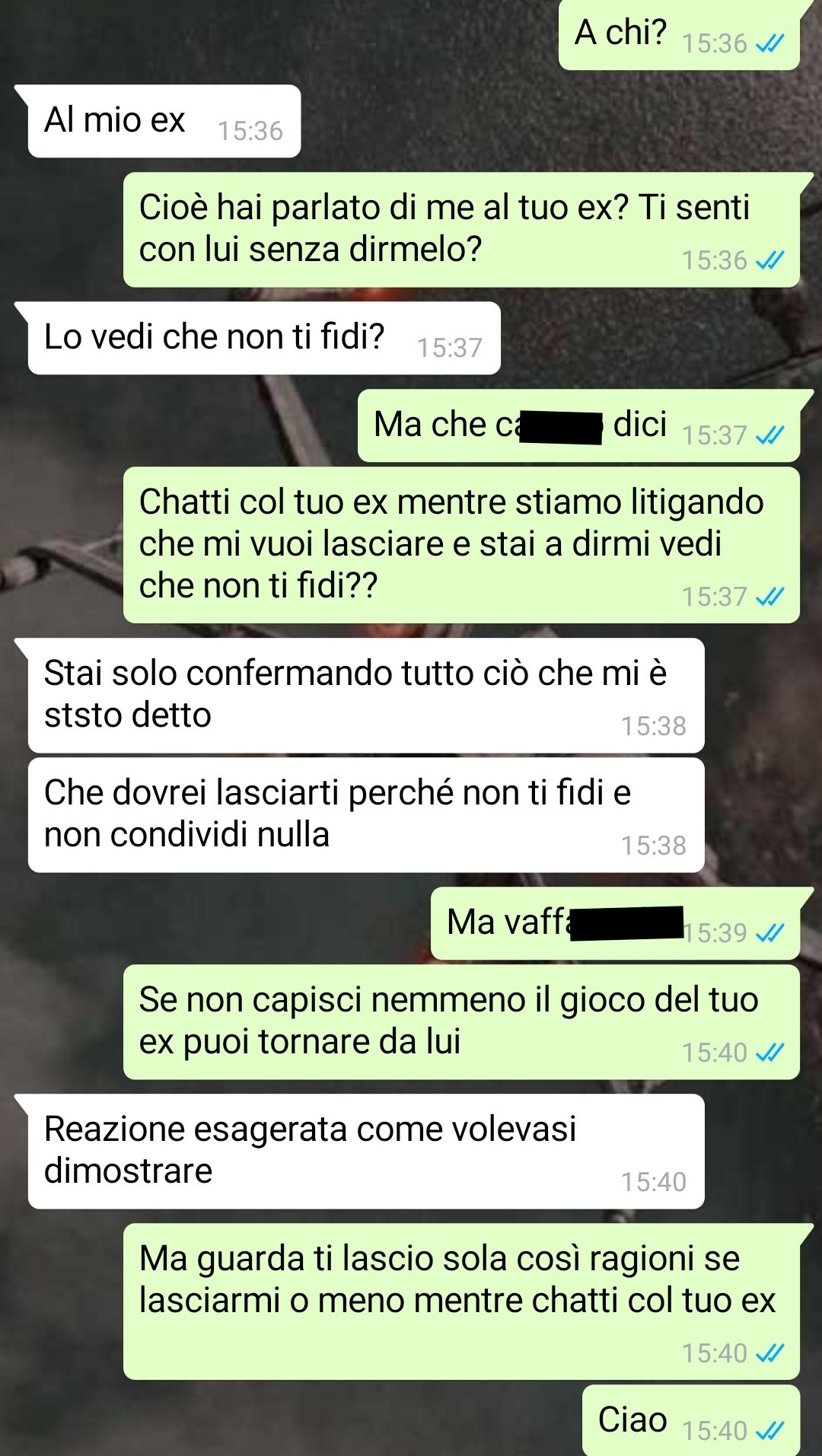This screenshot has width=822, height=1456.
Task: Tap the censored "Ma vaff" message bubble
Action: (x=615, y=923)
